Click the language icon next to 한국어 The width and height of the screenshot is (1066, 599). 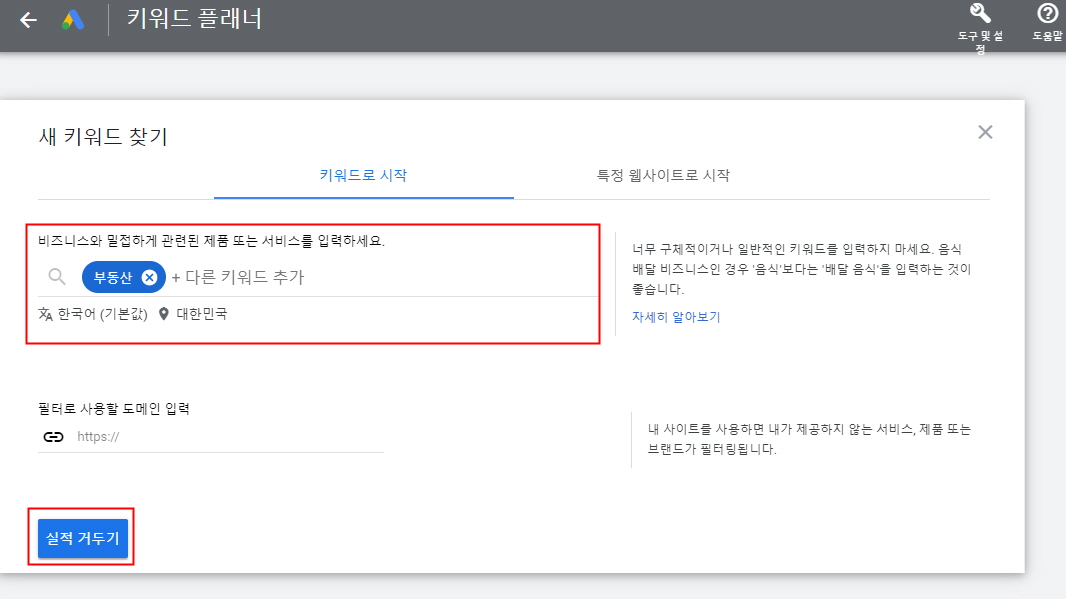43,313
